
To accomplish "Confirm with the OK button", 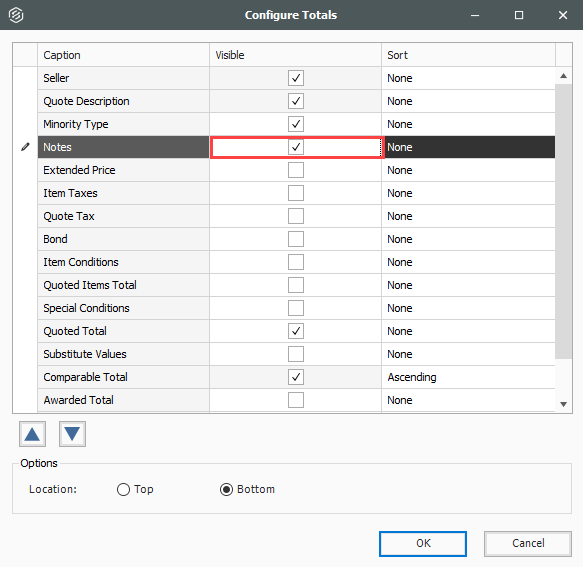I will point(423,544).
